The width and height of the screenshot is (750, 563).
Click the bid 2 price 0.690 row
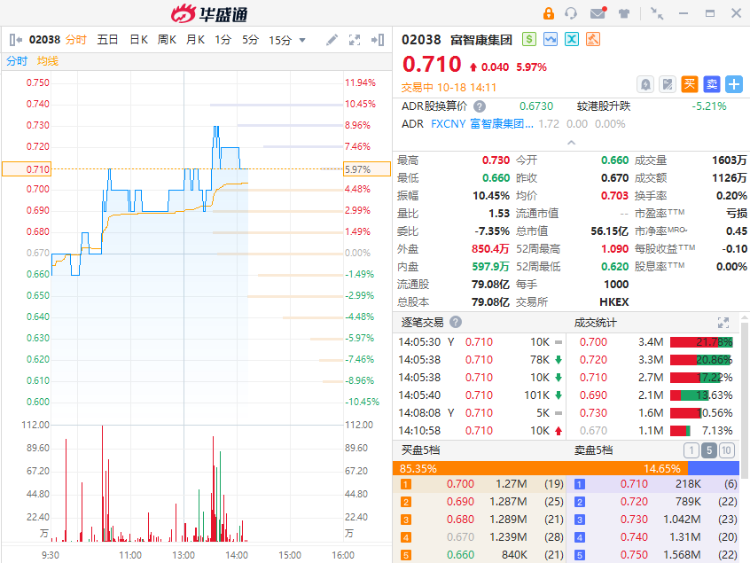click(x=479, y=502)
